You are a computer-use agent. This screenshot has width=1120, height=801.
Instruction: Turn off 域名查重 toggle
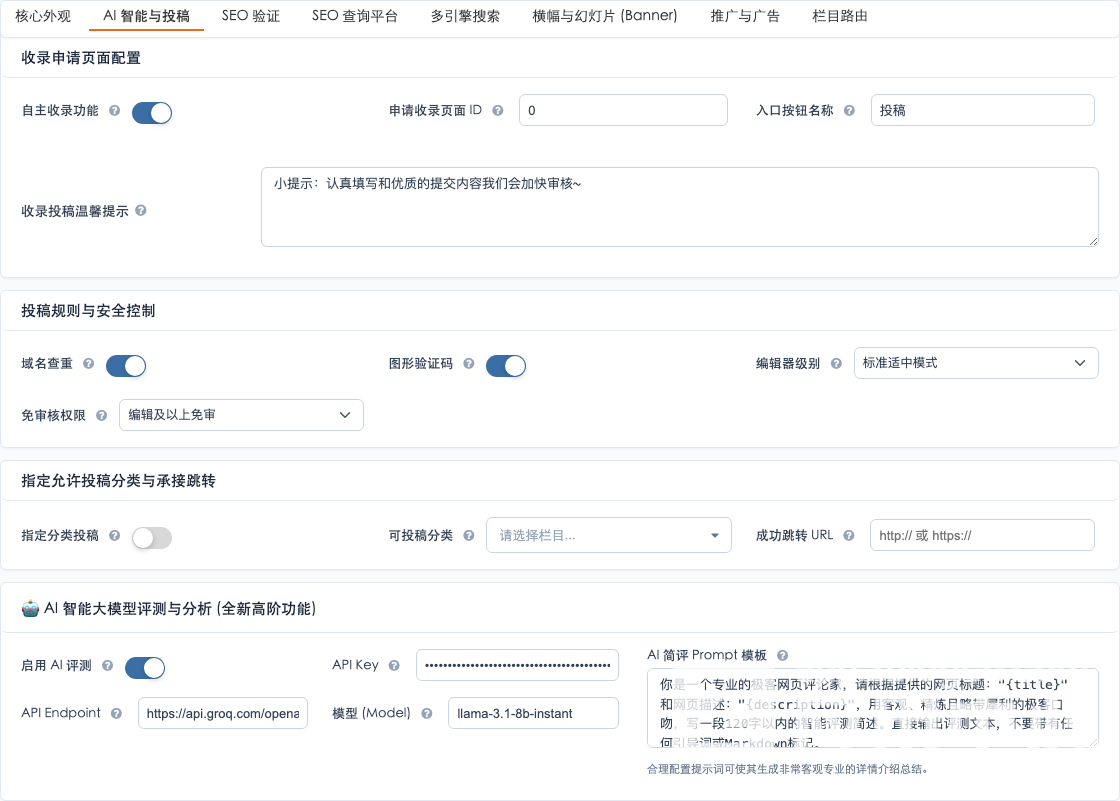126,366
